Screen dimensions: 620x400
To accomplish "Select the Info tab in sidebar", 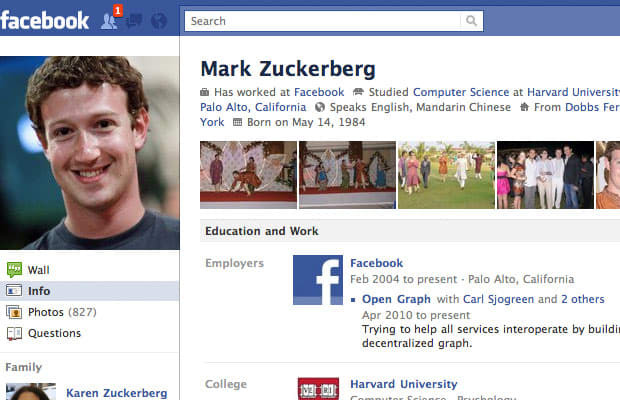I will click(89, 291).
